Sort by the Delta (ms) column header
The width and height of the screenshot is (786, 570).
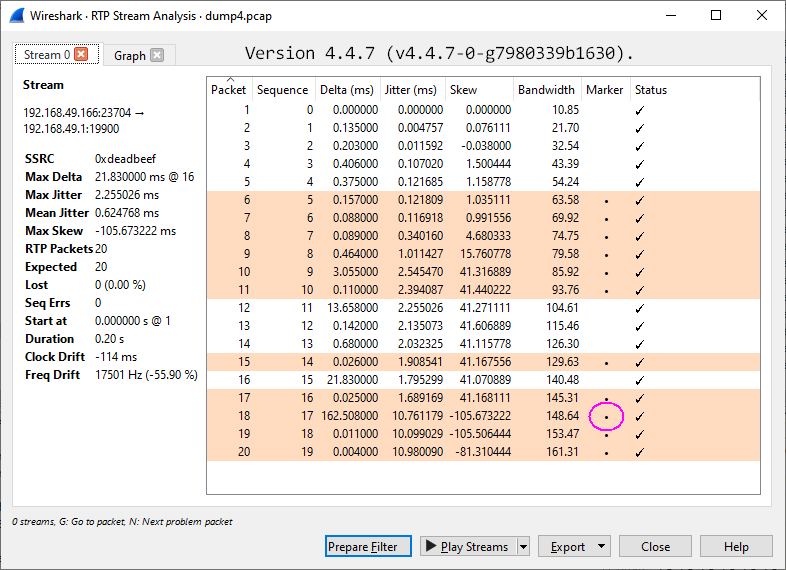[x=348, y=90]
